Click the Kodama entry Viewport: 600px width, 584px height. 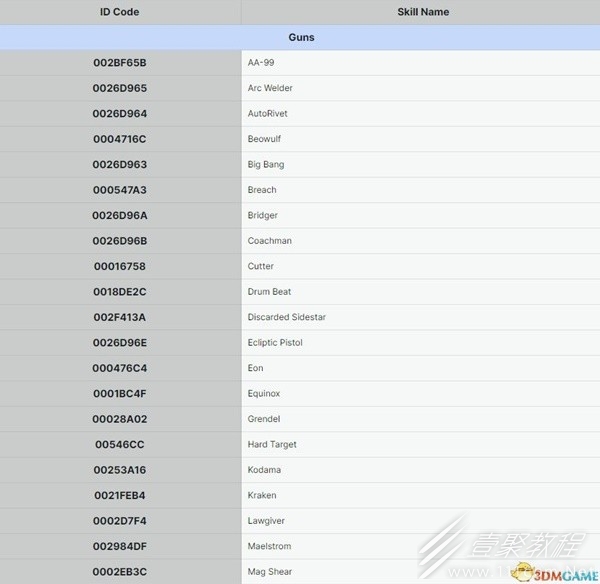pyautogui.click(x=264, y=470)
